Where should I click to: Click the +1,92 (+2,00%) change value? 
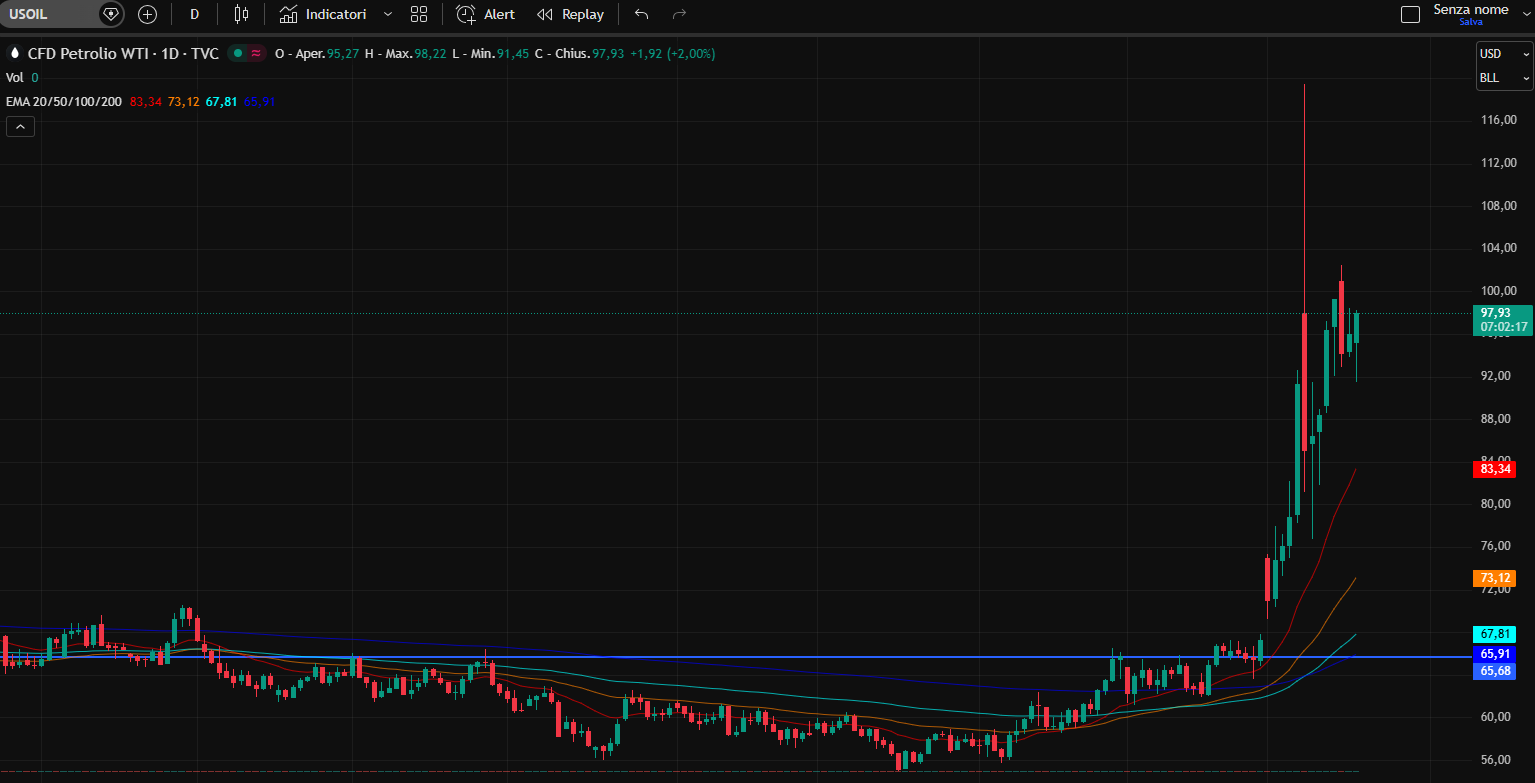tap(673, 54)
